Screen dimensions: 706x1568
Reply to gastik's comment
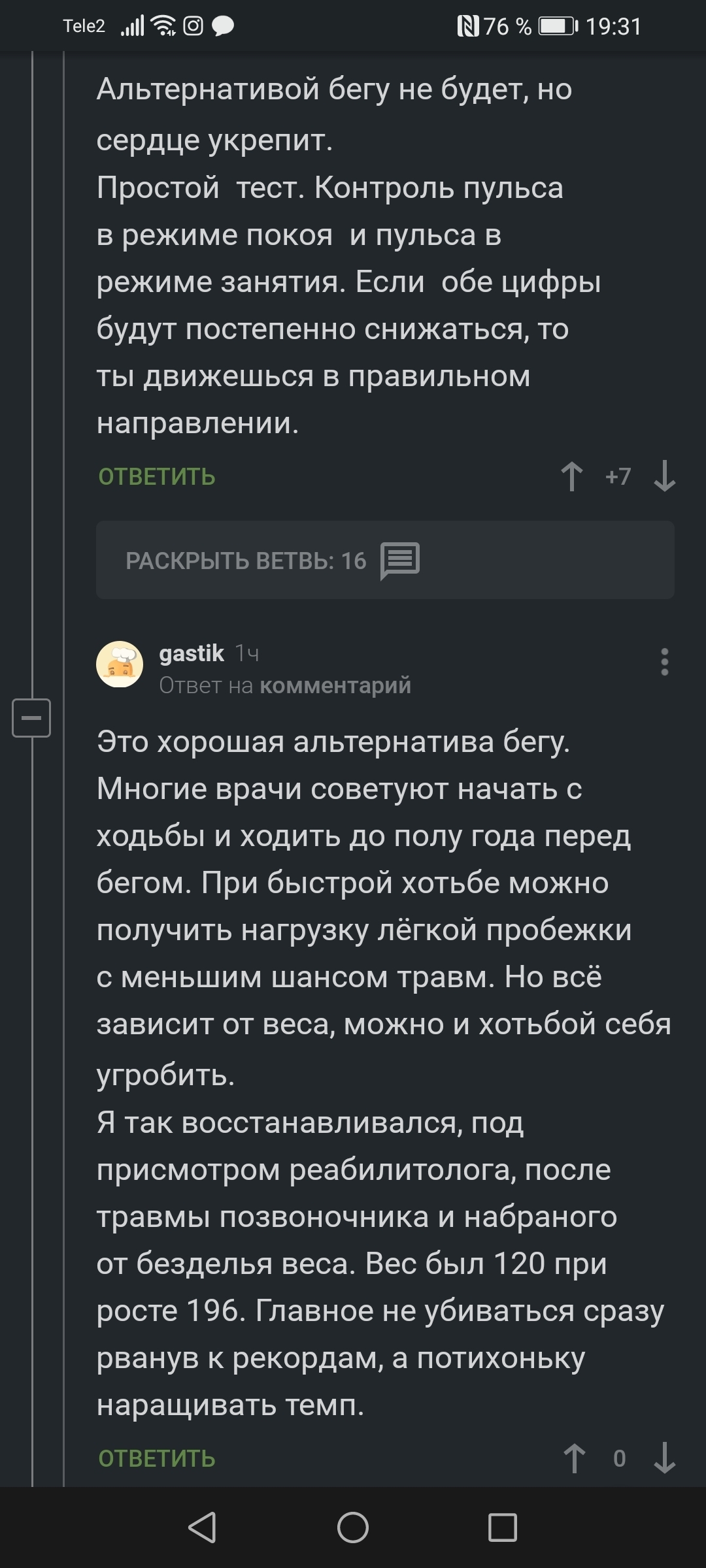coord(157,1459)
